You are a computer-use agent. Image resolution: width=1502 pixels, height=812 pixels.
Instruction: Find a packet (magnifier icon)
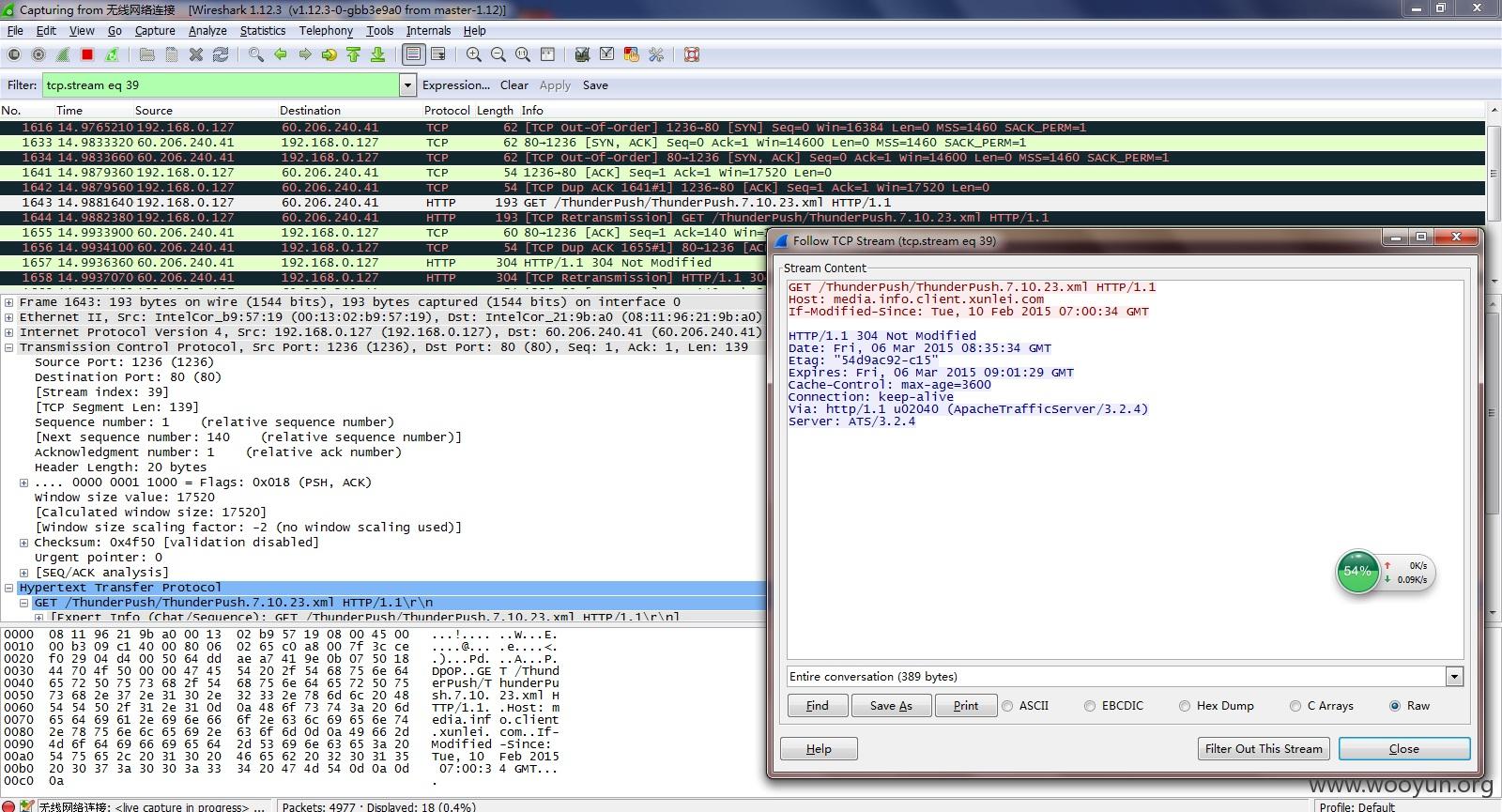point(255,54)
